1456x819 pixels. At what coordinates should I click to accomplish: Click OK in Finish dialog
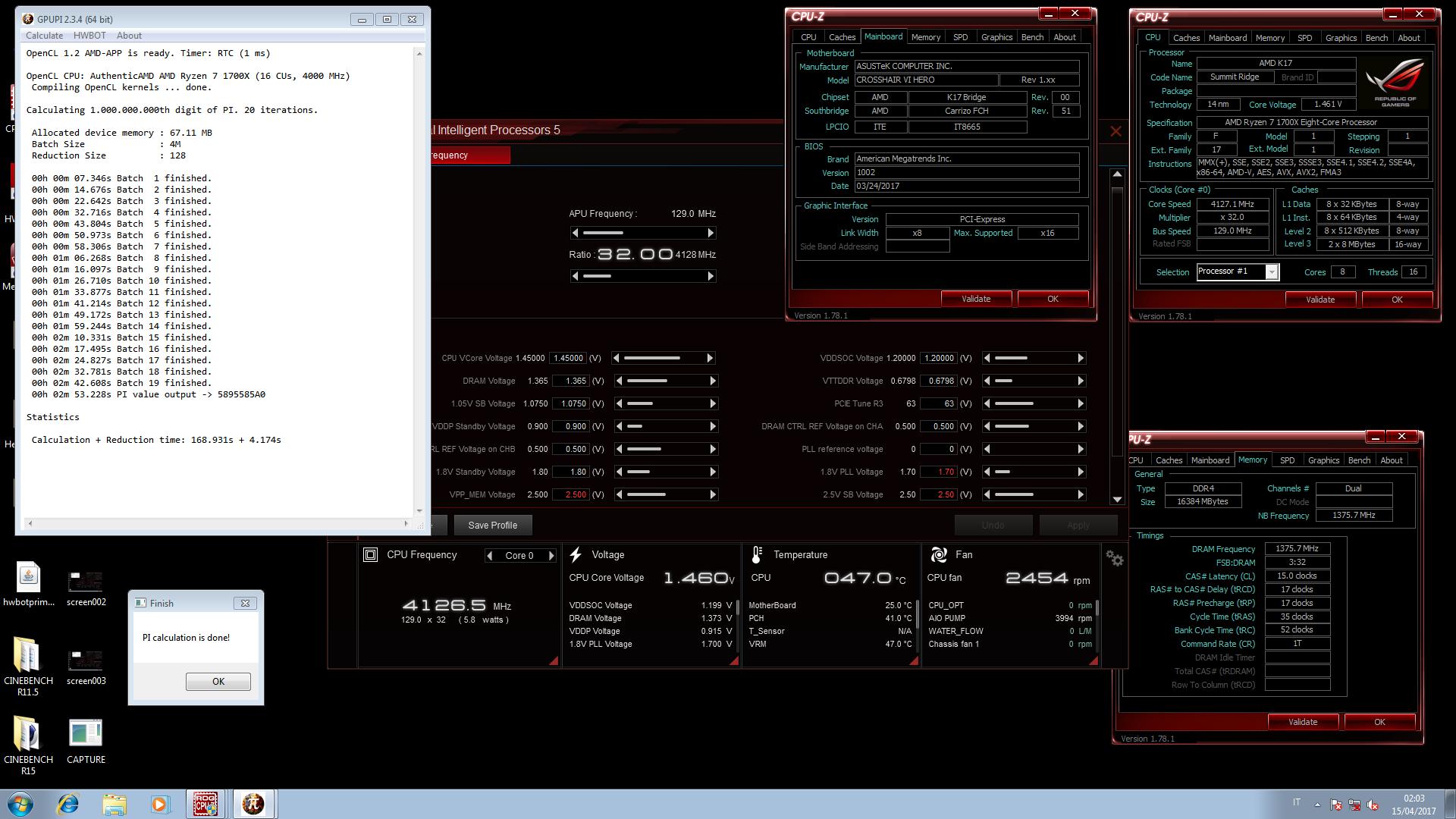[218, 682]
